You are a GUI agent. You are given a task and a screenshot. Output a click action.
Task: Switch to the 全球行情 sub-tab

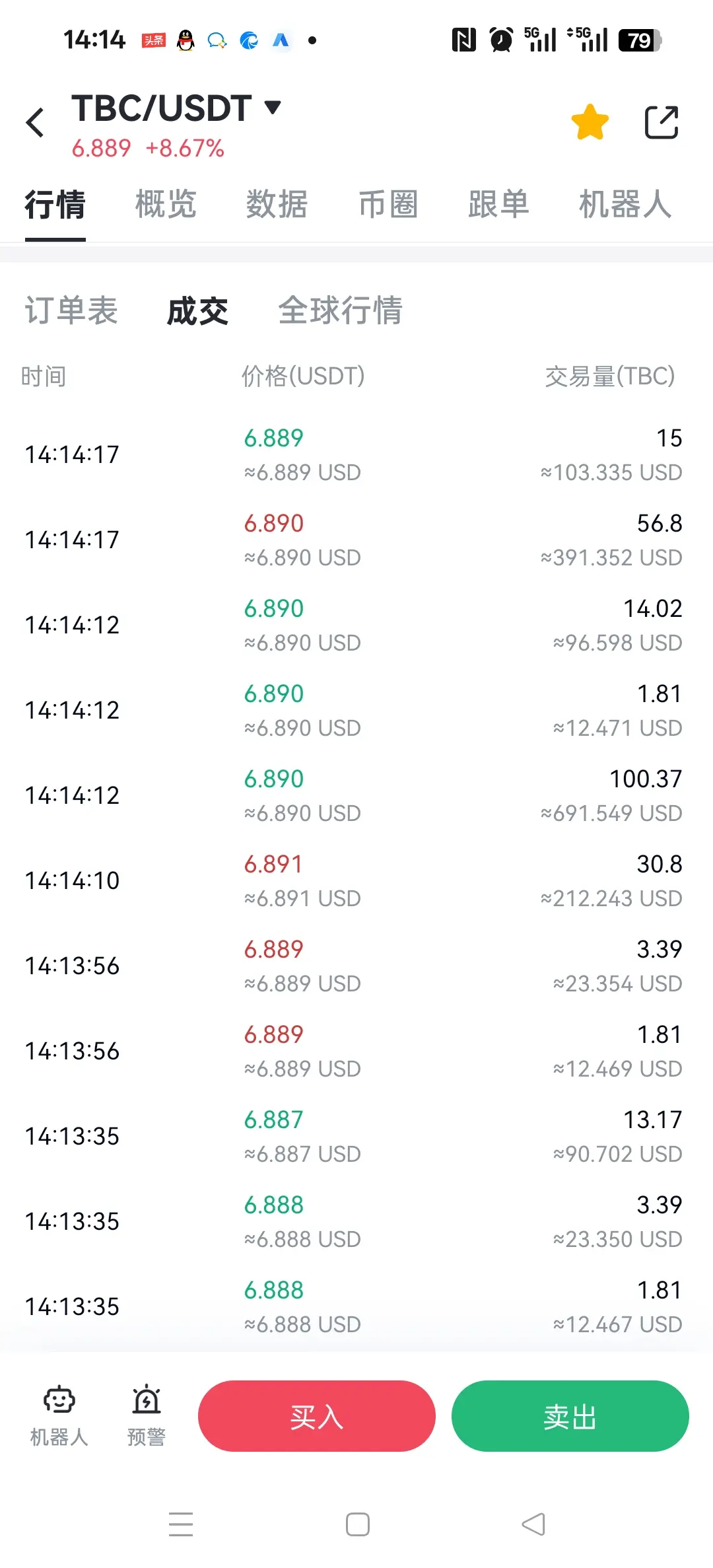coord(341,310)
